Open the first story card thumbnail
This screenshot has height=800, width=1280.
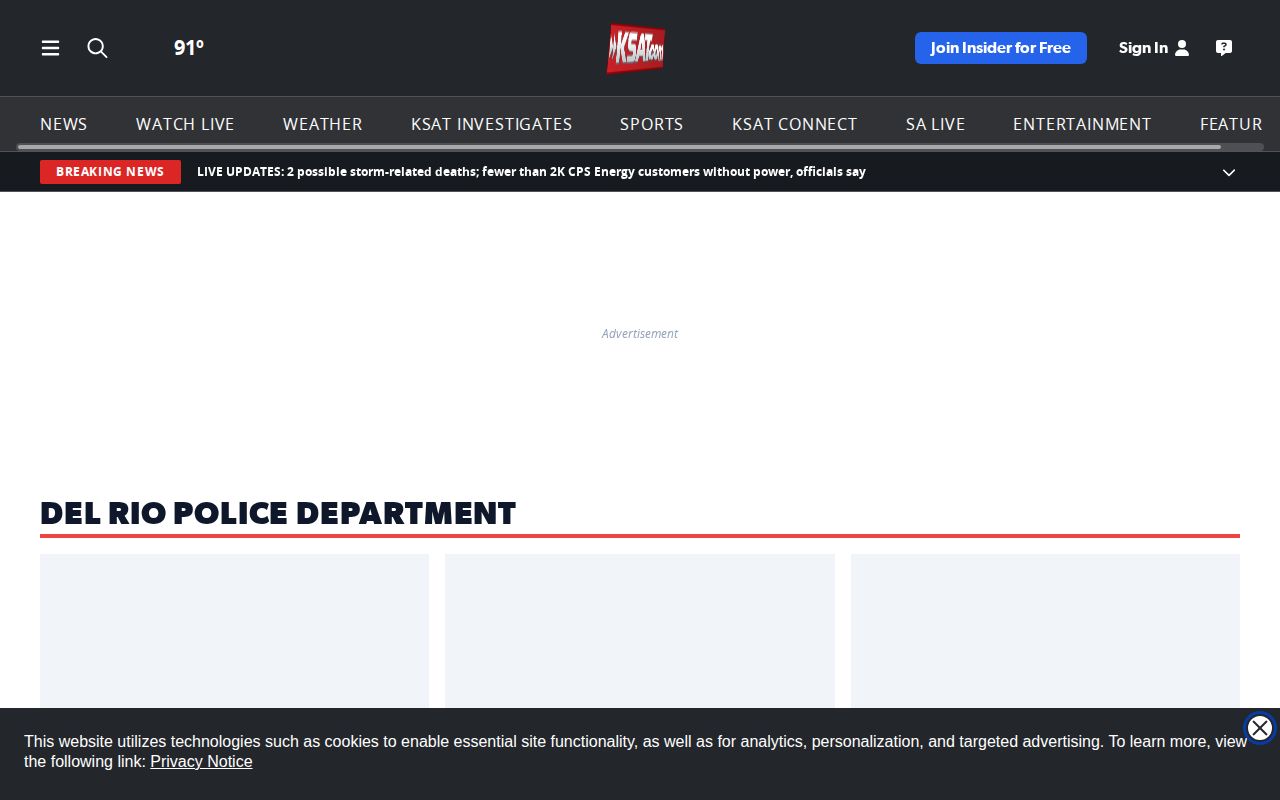tap(234, 631)
